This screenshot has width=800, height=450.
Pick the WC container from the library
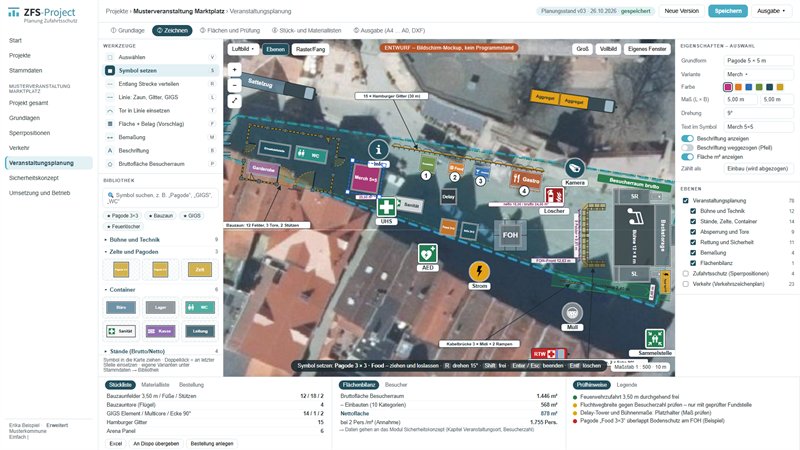[199, 307]
